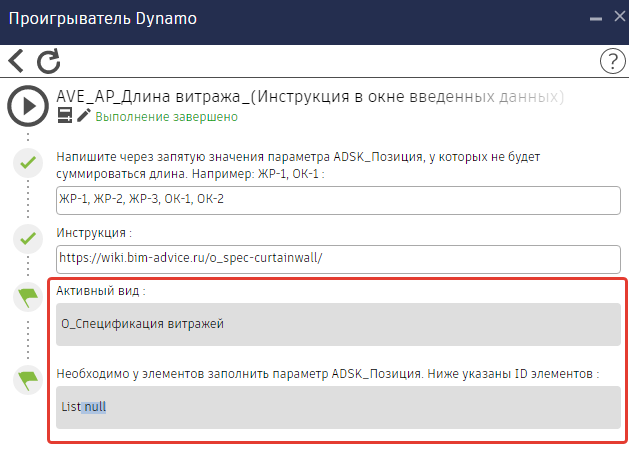Image resolution: width=629 pixels, height=456 pixels.
Task: Click the pencil edit icon
Action: 83,116
